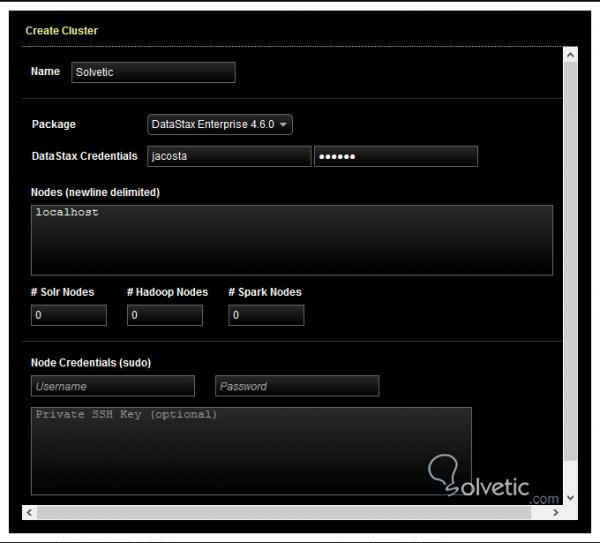Click the Private SSH Key textarea

click(251, 451)
